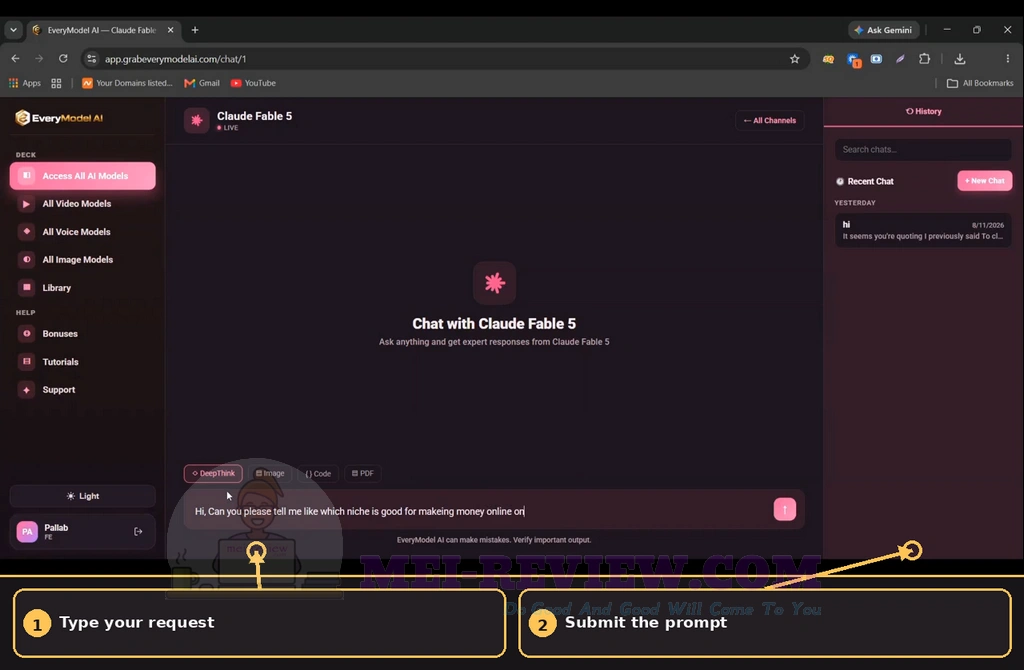Viewport: 1024px width, 670px height.
Task: Open the Bonuses page
Action: (x=82, y=334)
